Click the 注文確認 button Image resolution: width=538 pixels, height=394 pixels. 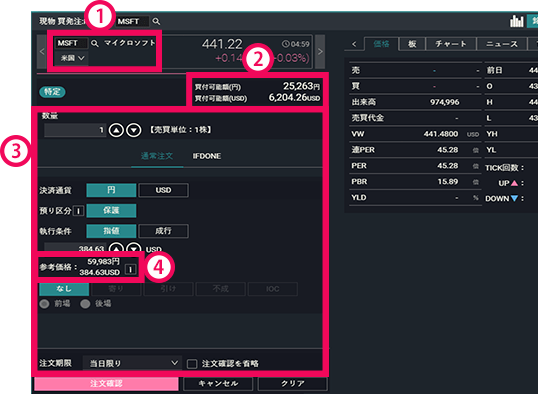106,384
